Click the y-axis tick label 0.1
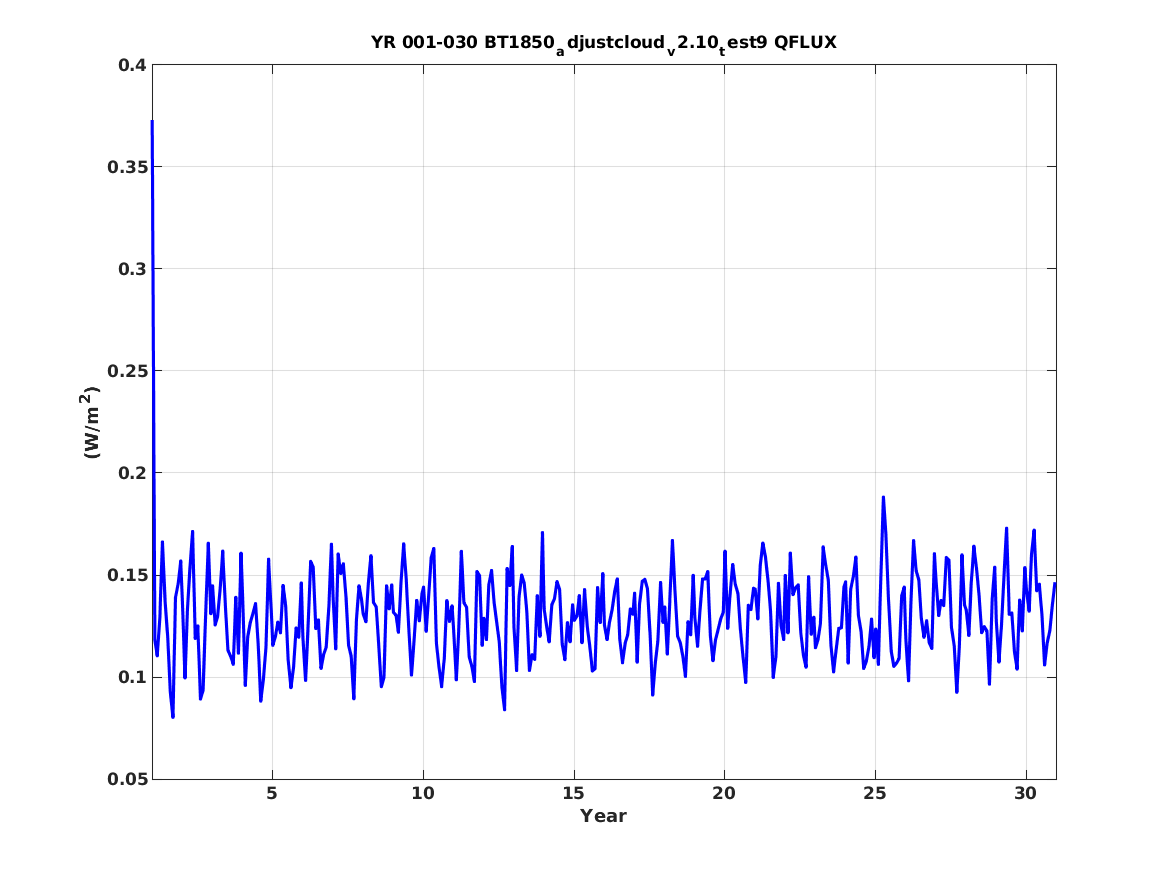 [x=132, y=678]
